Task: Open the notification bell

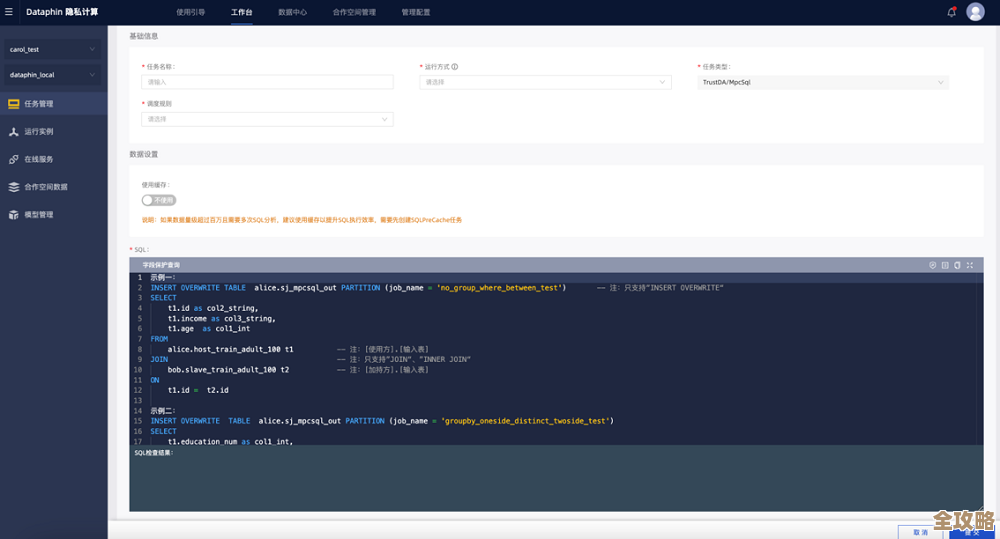Action: 951,12
